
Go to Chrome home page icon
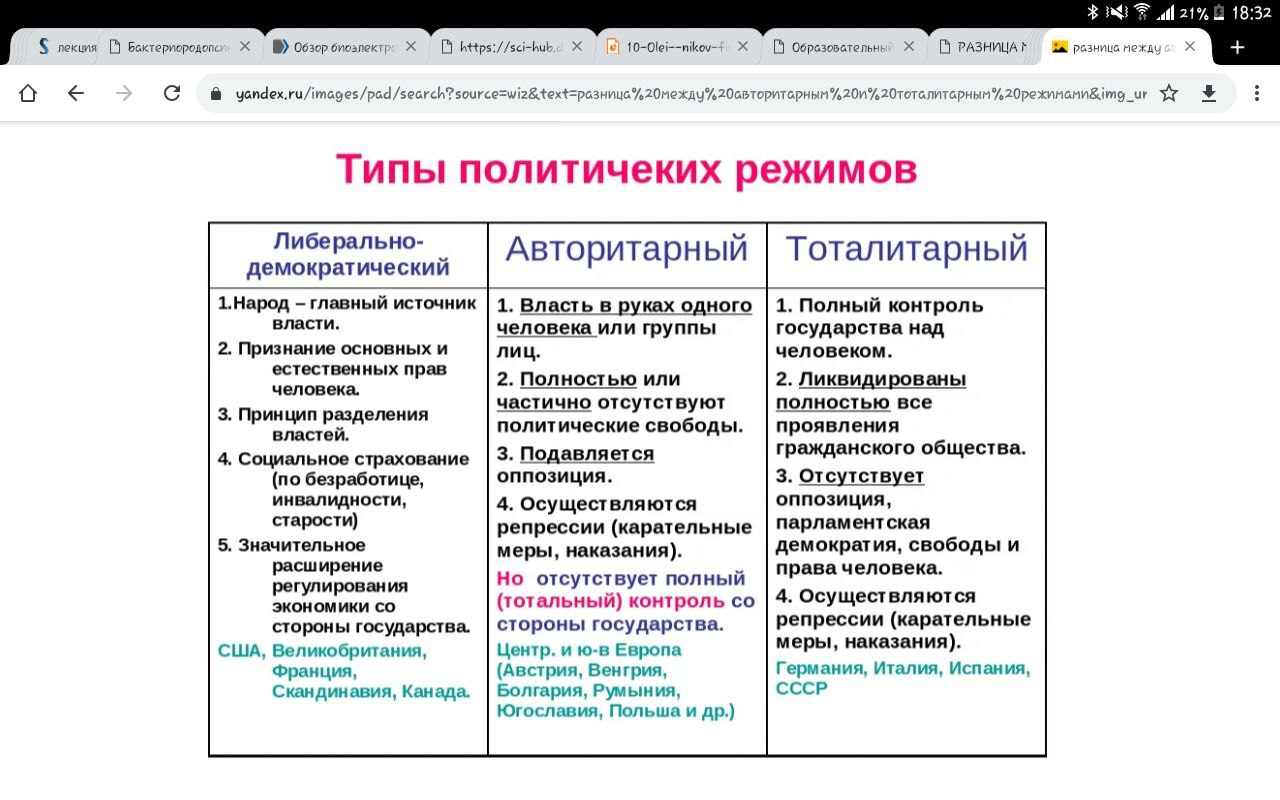pos(28,93)
